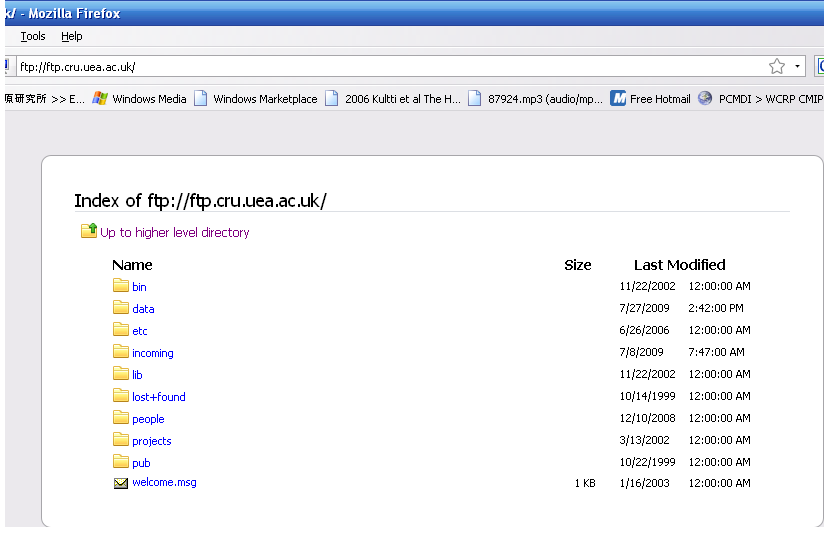This screenshot has width=830, height=533.
Task: Click the bookmark star icon in address bar
Action: click(x=776, y=67)
